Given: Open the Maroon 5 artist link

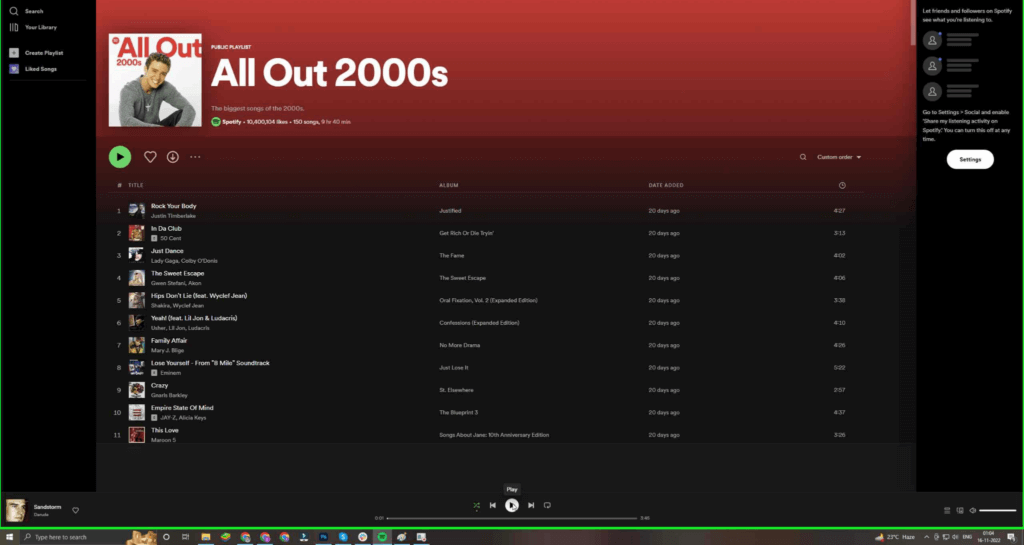Looking at the screenshot, I should tap(163, 441).
